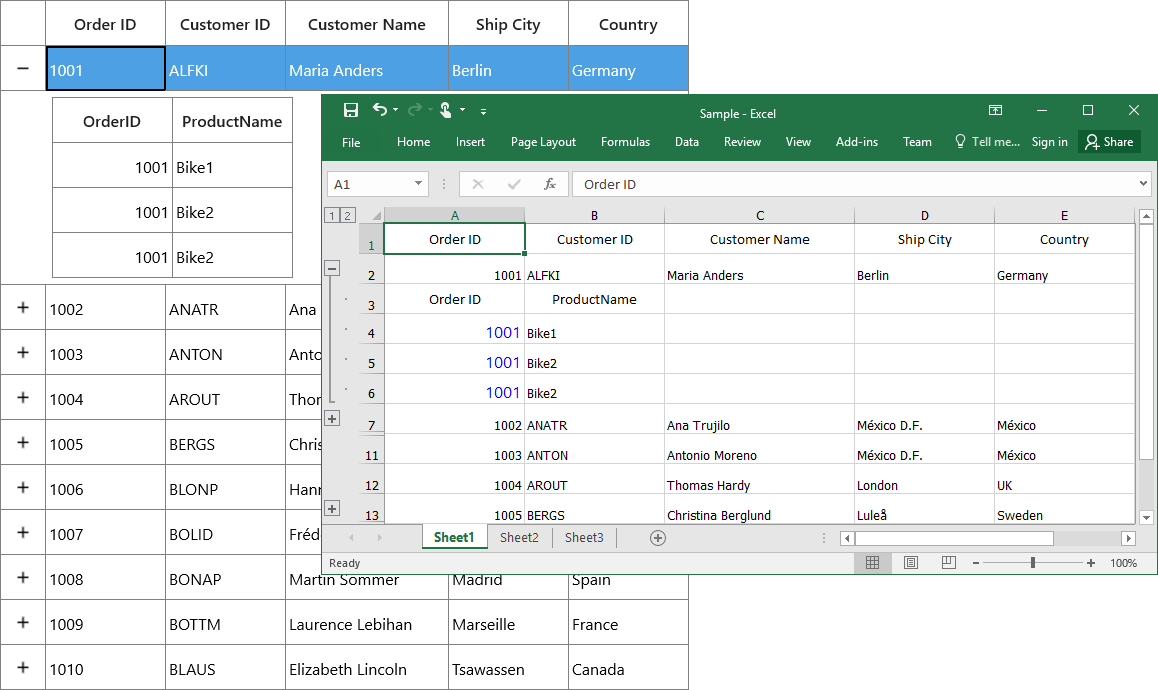Open the Page Layout ribbon tab
The width and height of the screenshot is (1158, 690).
click(x=543, y=142)
